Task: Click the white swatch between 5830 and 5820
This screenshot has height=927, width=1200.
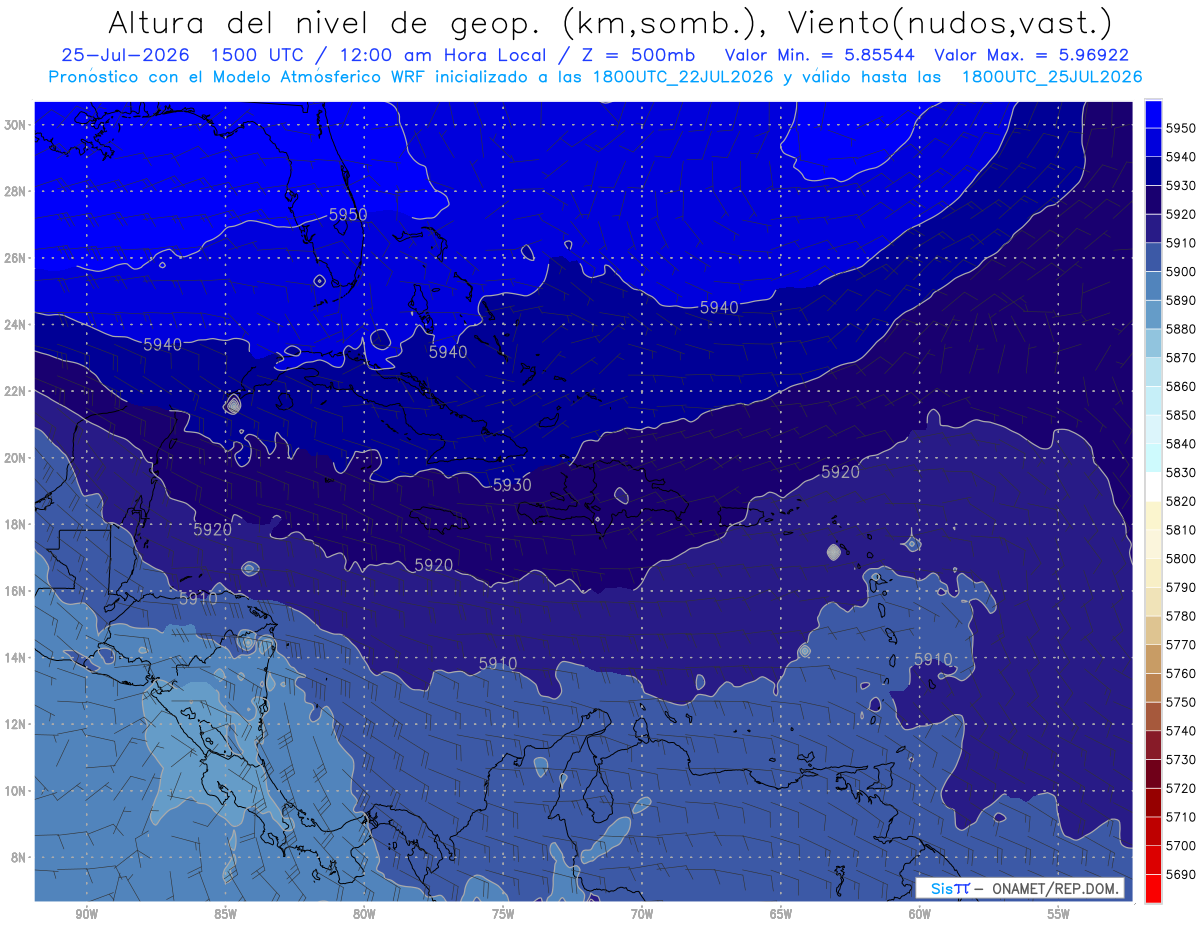Action: (x=1153, y=486)
